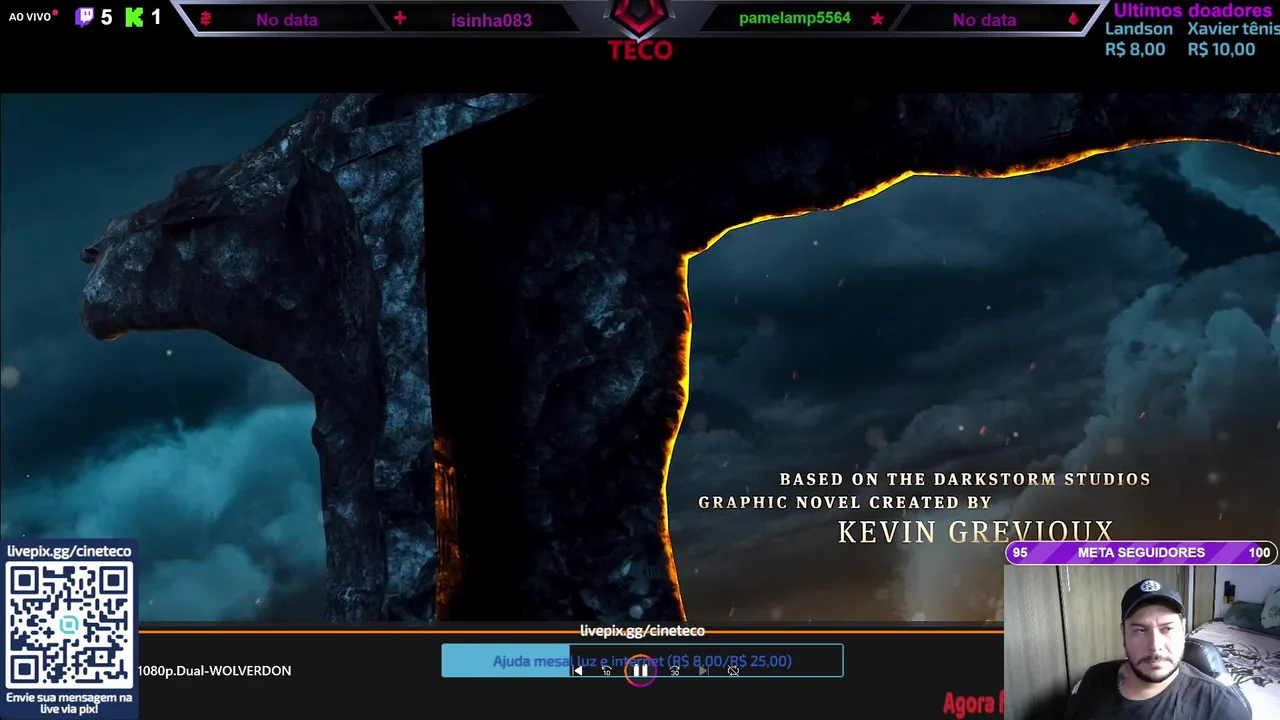The height and width of the screenshot is (720, 1280).
Task: Click the red plus follower icon
Action: click(400, 19)
